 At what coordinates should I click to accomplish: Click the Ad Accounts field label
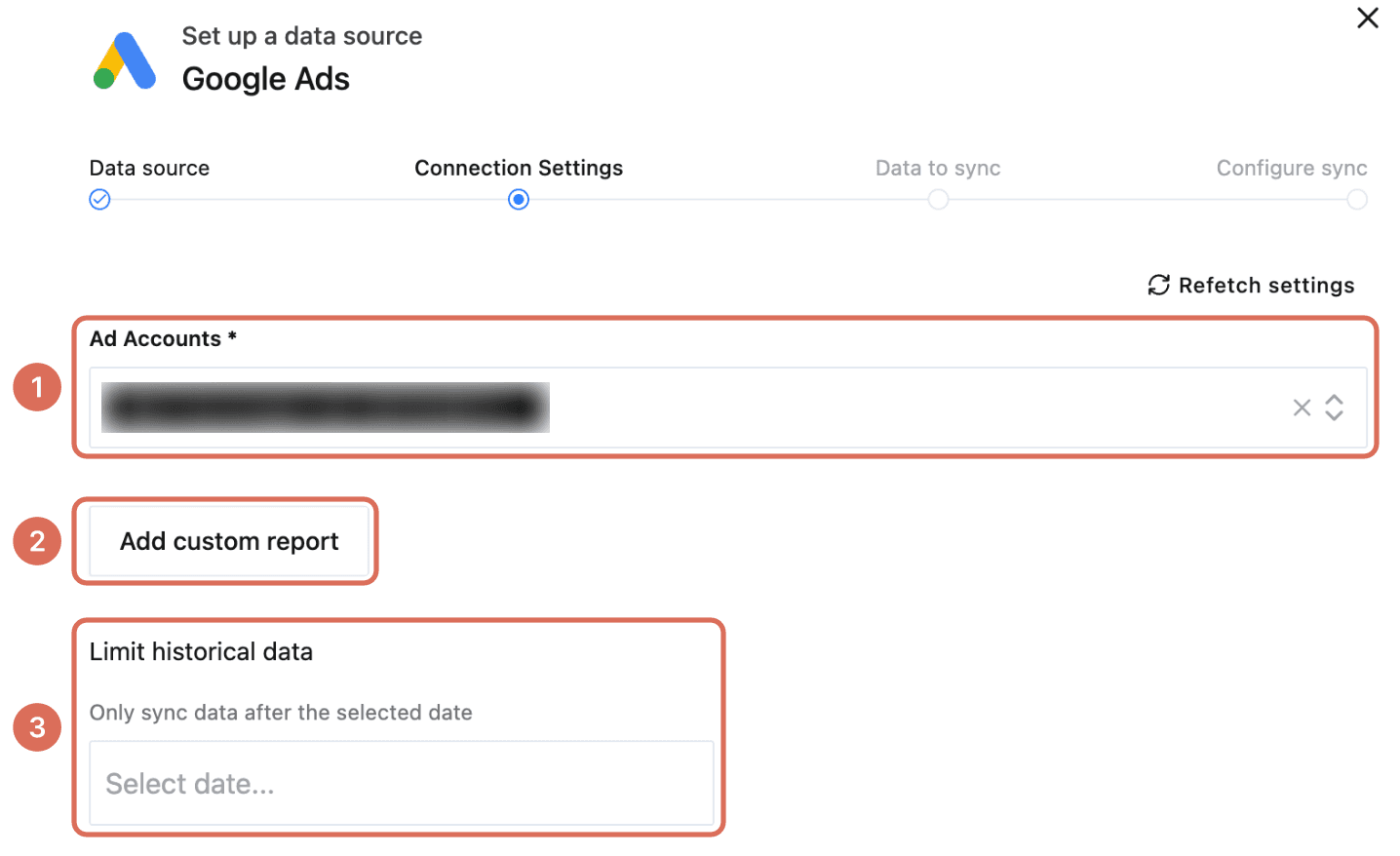tap(163, 338)
